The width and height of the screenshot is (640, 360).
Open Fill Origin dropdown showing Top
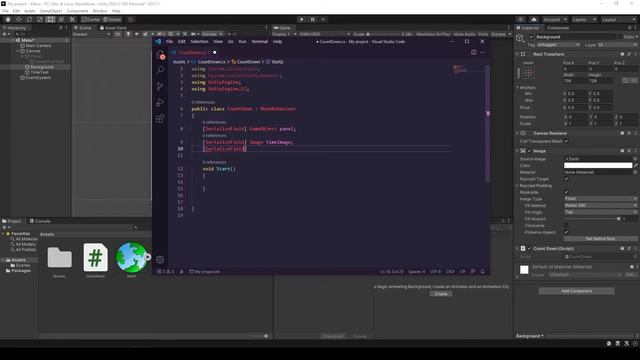[x=601, y=212]
